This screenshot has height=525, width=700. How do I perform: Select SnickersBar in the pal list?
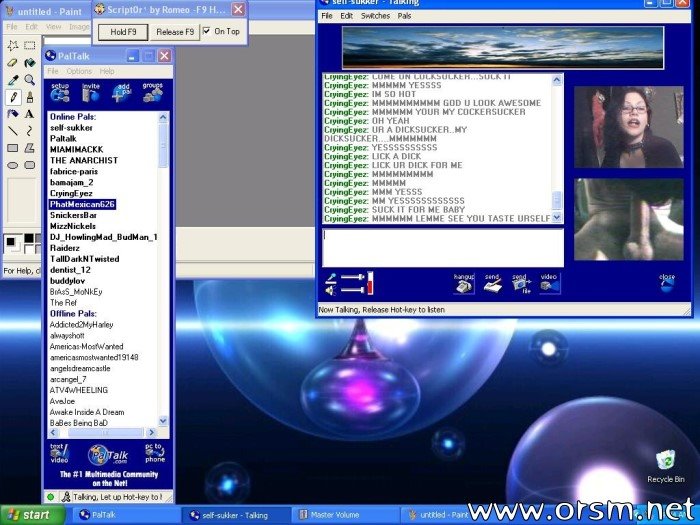73,215
